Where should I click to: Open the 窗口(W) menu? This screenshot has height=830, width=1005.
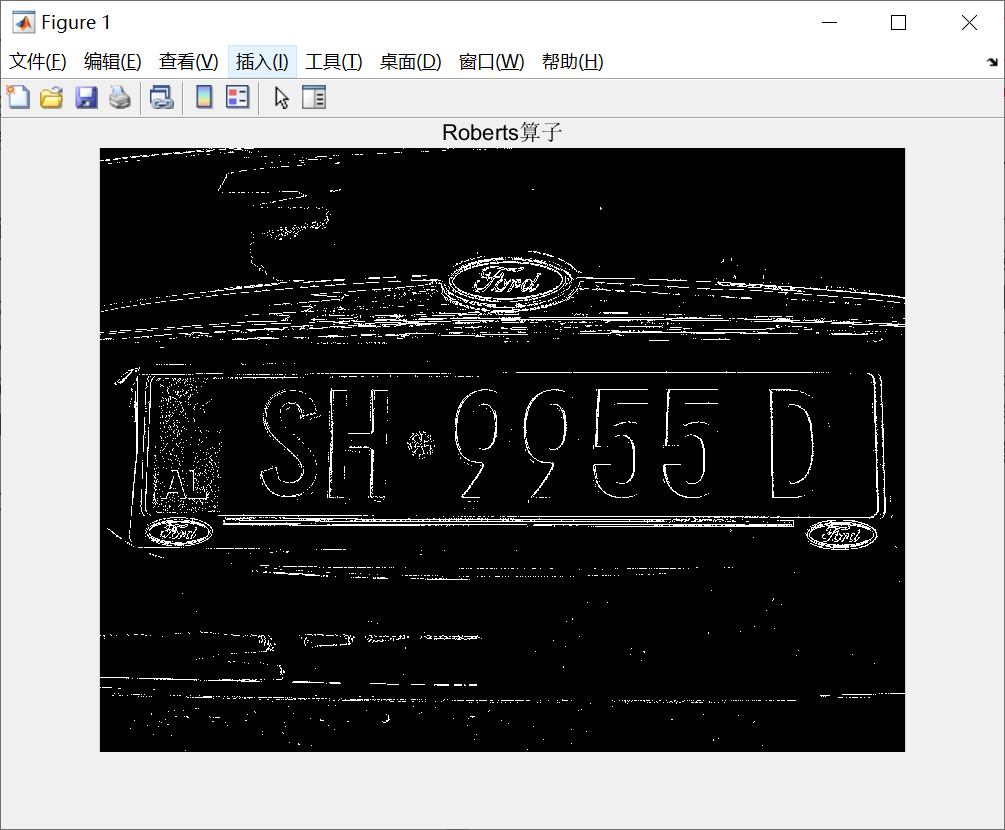[x=492, y=62]
